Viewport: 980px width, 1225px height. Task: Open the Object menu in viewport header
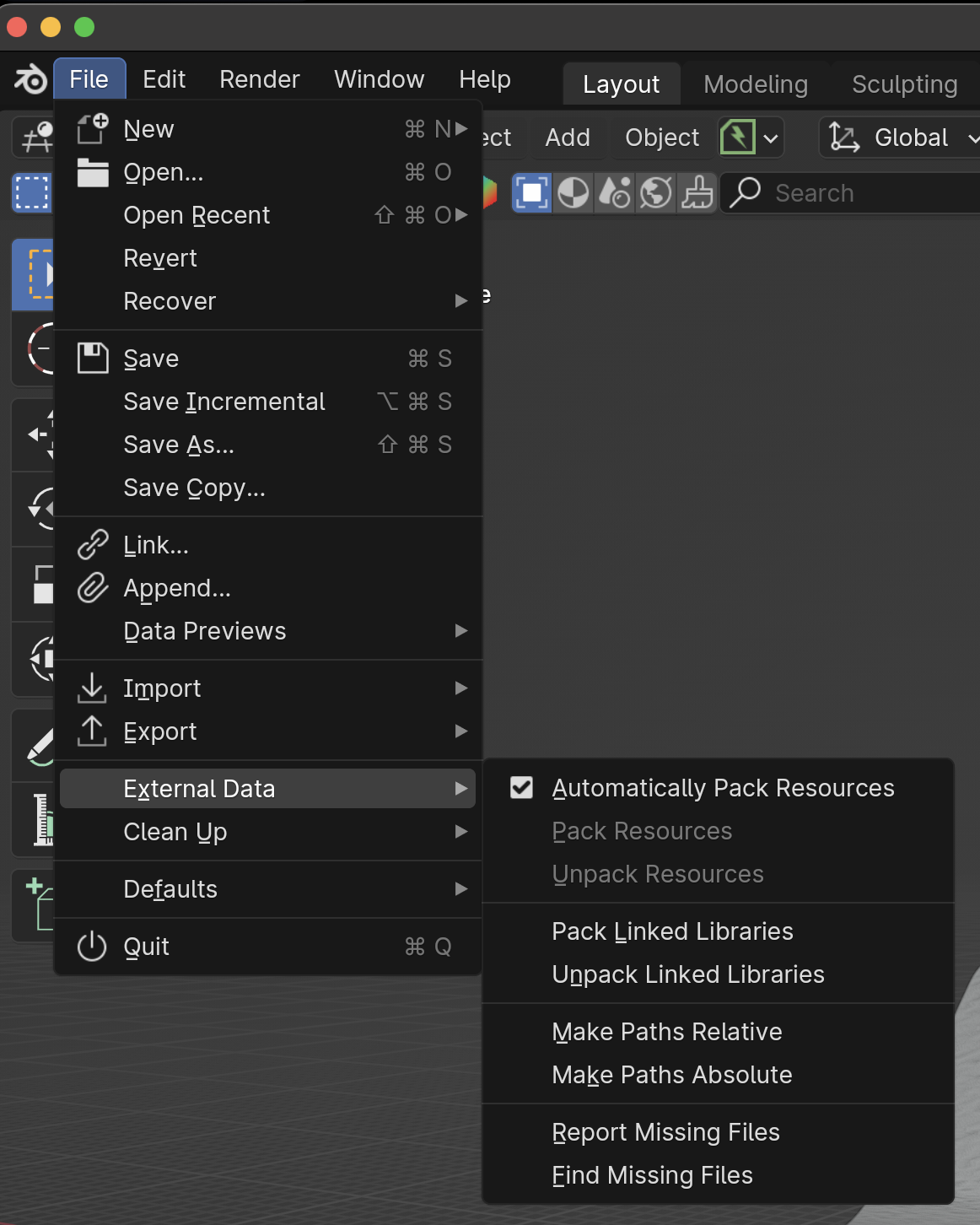pyautogui.click(x=662, y=138)
